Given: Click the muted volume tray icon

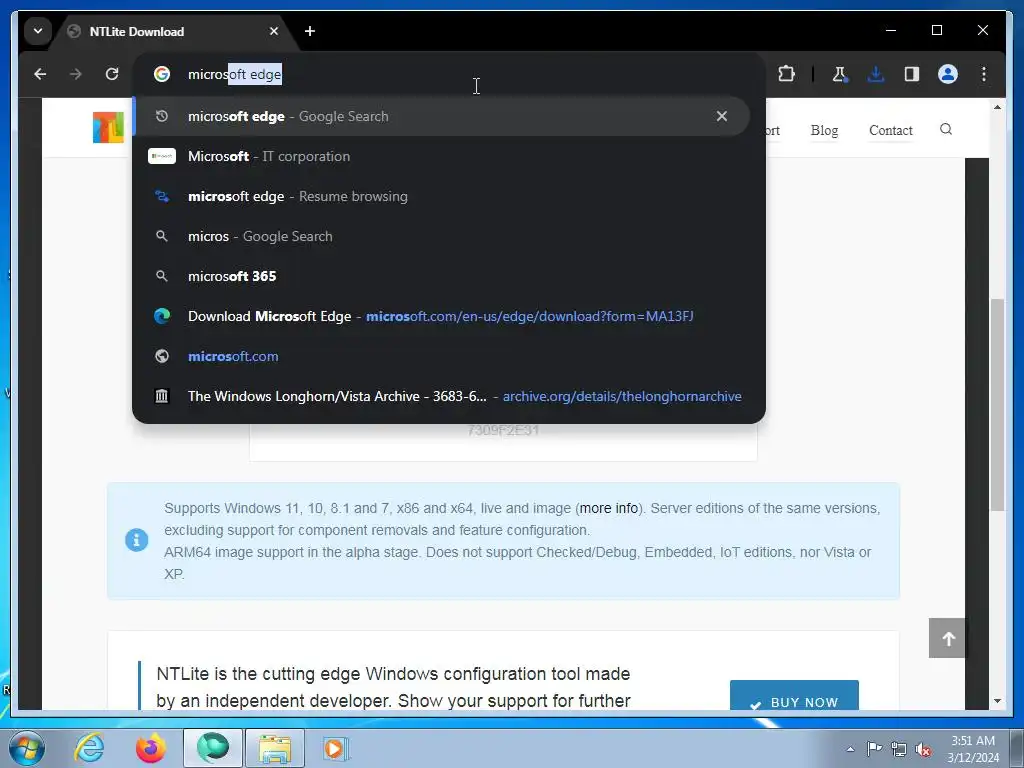Looking at the screenshot, I should click(923, 749).
